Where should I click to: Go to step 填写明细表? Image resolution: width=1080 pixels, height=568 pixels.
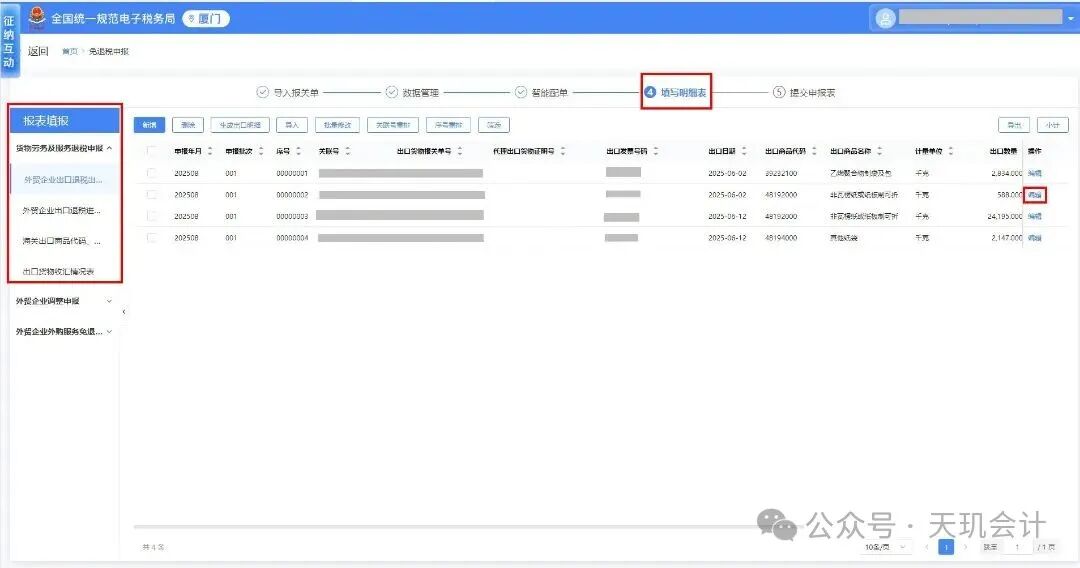(x=676, y=92)
